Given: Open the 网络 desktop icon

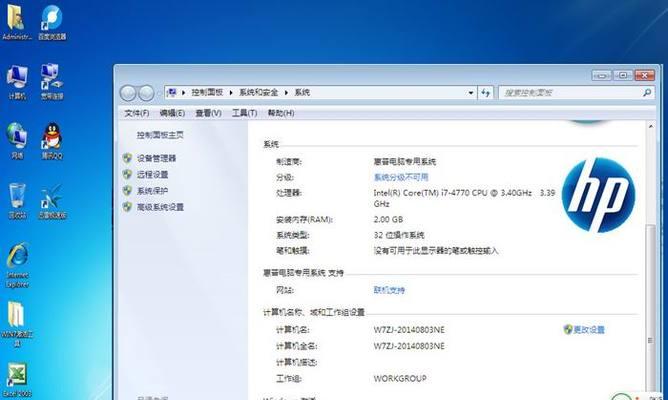Looking at the screenshot, I should click(17, 141).
